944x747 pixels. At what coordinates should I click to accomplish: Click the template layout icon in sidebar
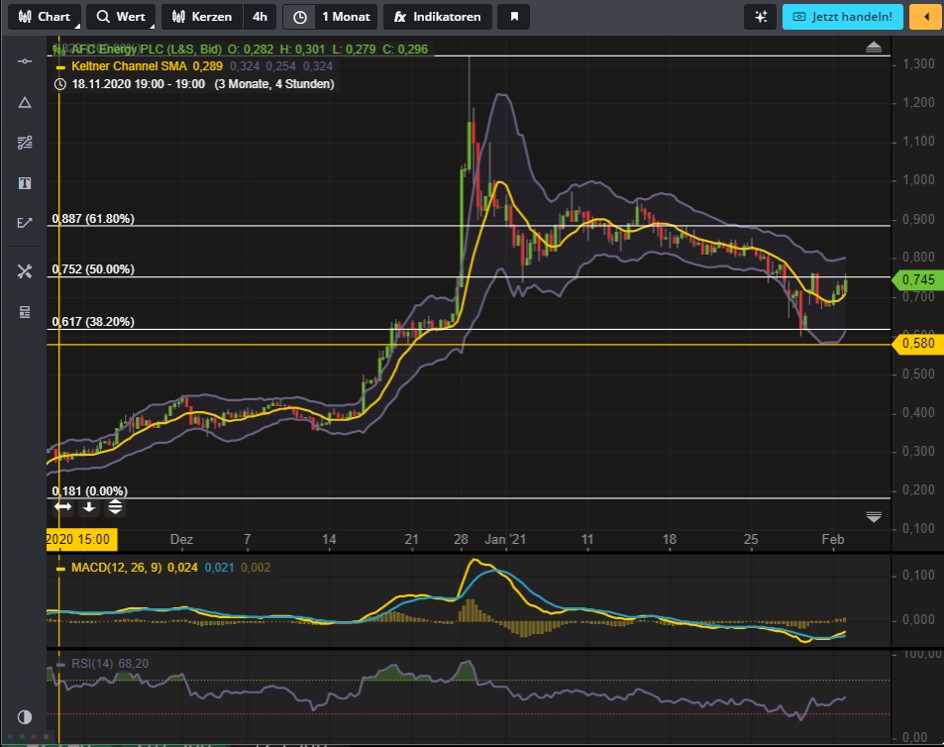[25, 312]
